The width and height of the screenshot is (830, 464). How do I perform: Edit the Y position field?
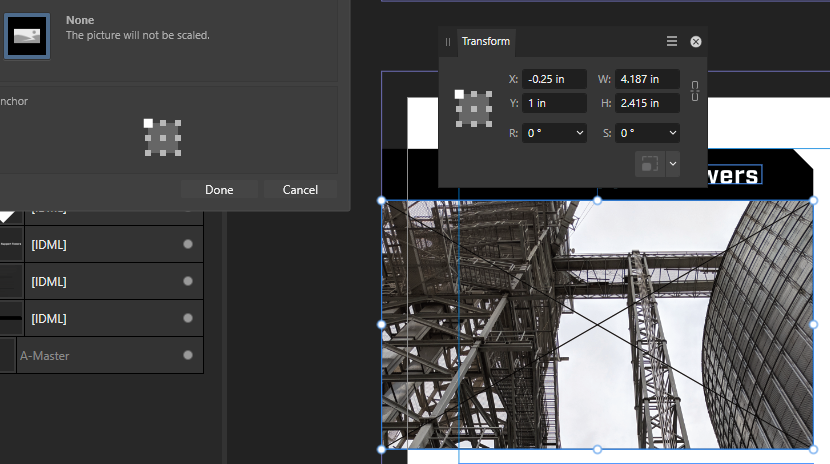coord(554,103)
